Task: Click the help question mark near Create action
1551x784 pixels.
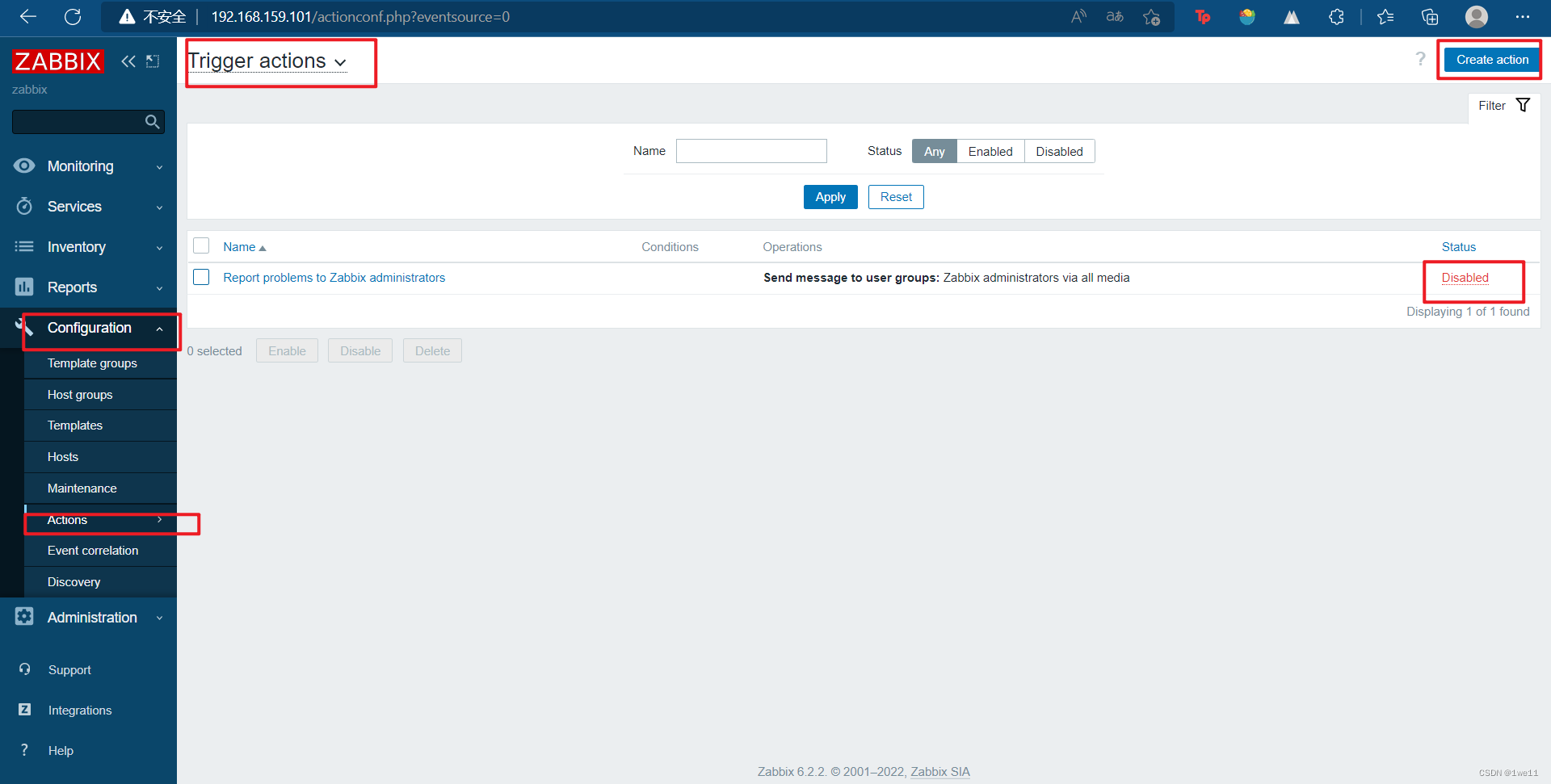Action: click(x=1420, y=59)
